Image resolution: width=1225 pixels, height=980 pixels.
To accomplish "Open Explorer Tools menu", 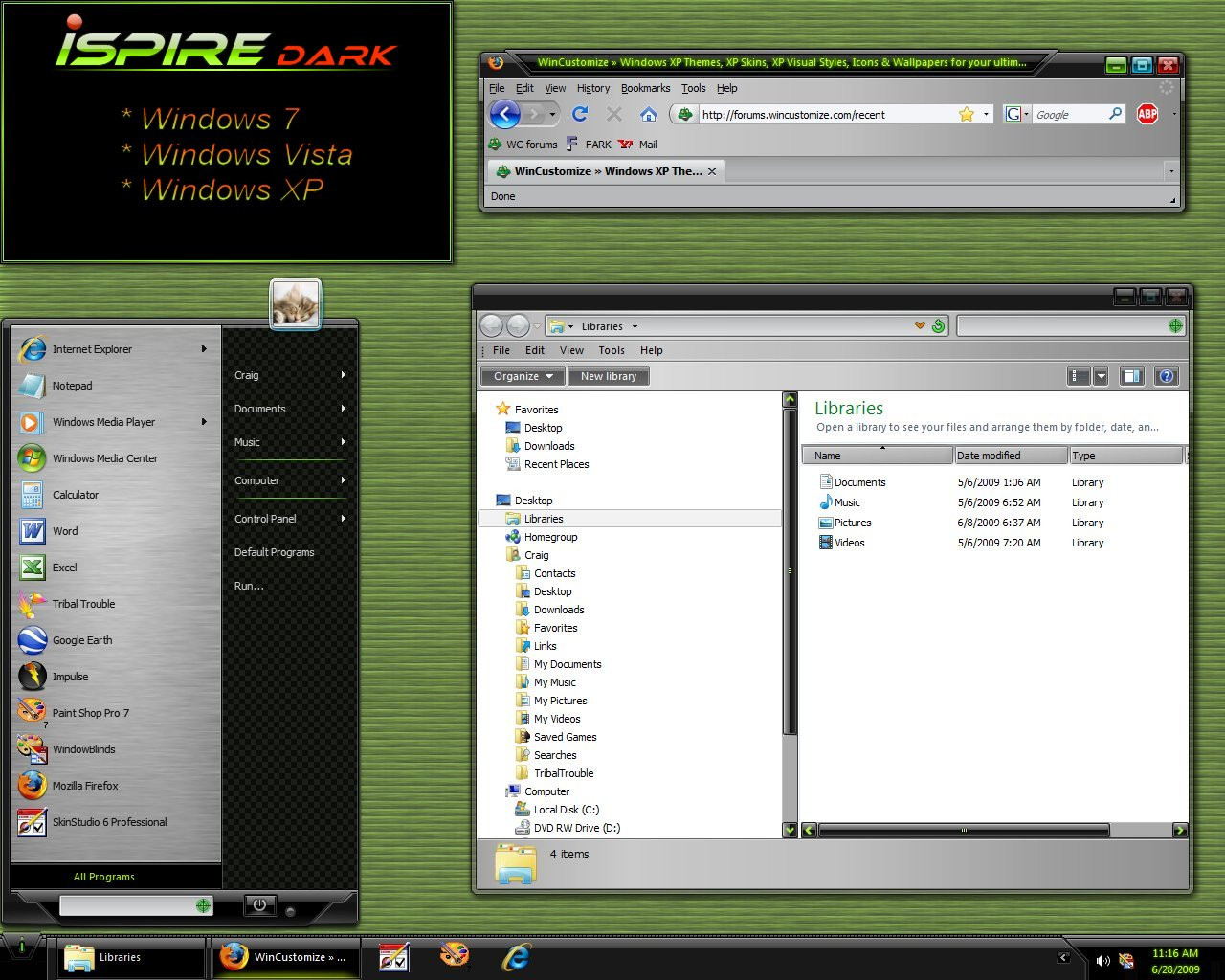I will point(612,350).
